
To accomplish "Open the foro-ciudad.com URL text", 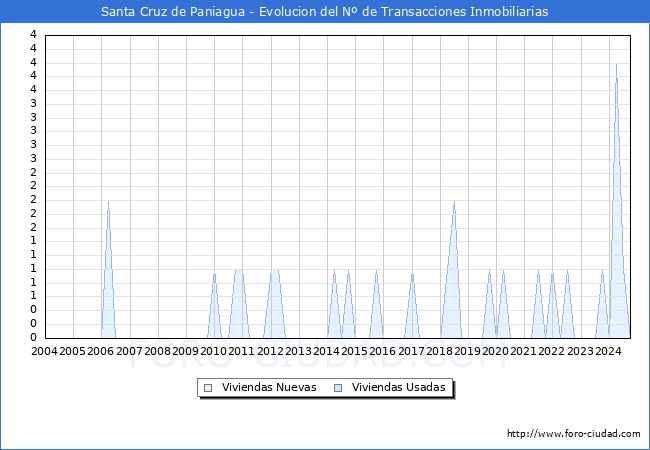I will pos(574,434).
